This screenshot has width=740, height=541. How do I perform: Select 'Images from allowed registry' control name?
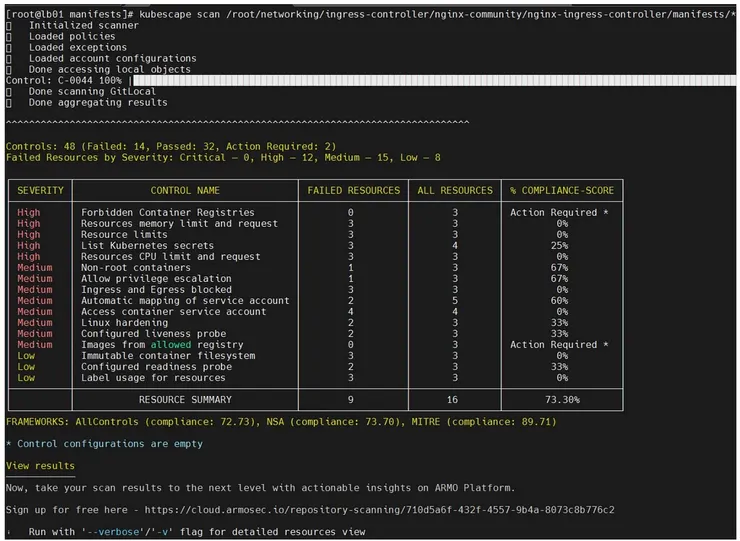coord(162,345)
